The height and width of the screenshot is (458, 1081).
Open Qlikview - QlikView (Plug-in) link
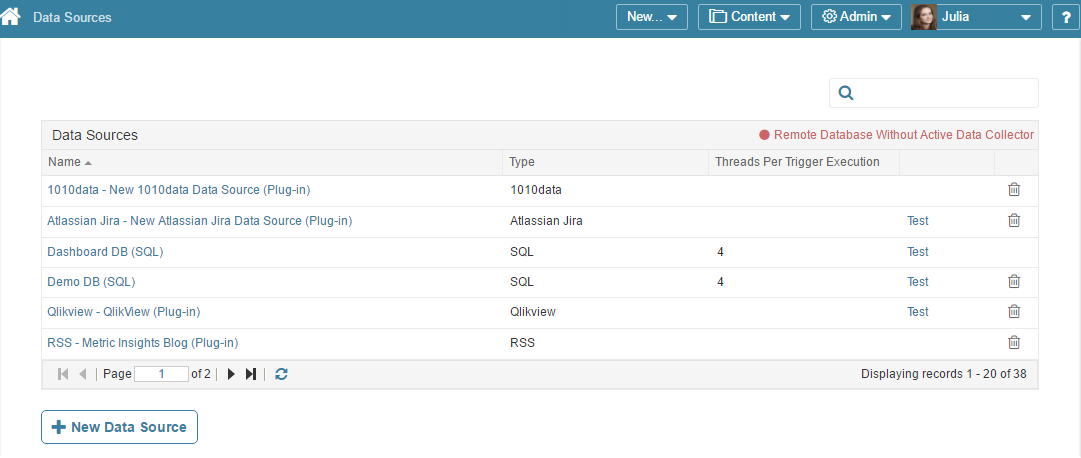coord(123,312)
